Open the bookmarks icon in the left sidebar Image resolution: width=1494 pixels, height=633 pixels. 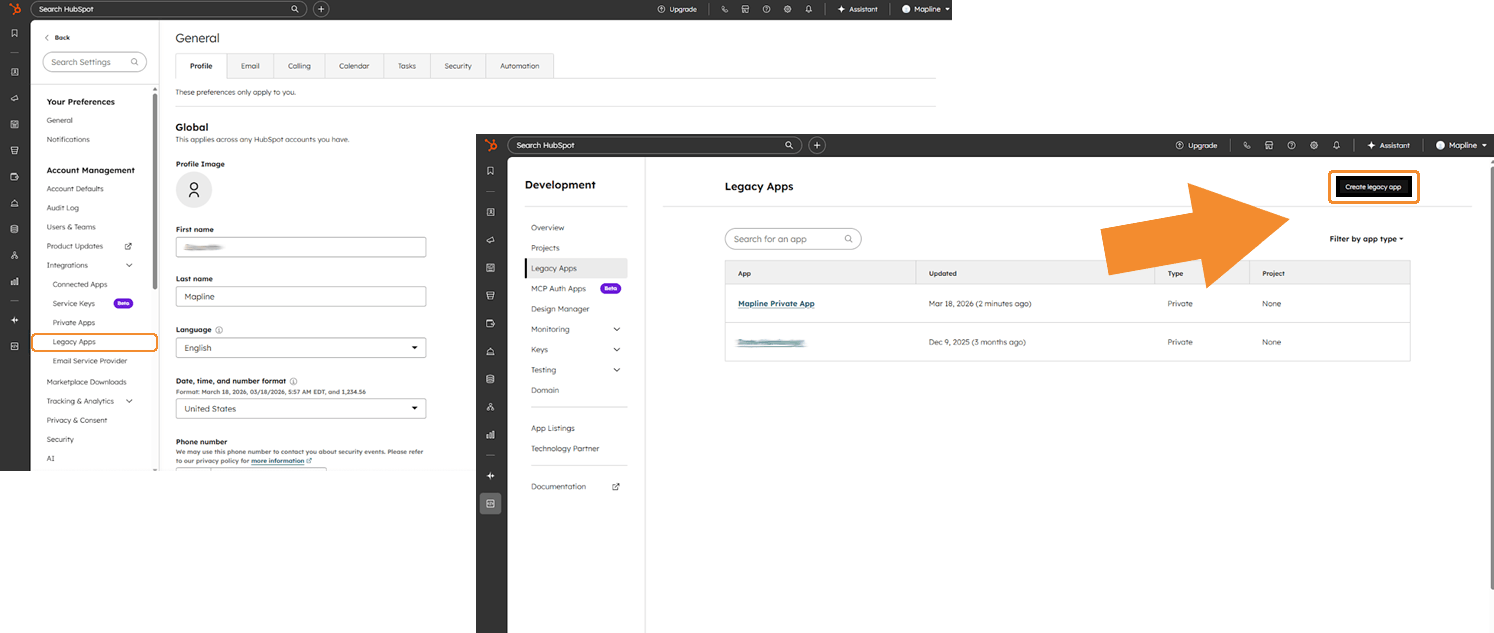click(x=14, y=31)
